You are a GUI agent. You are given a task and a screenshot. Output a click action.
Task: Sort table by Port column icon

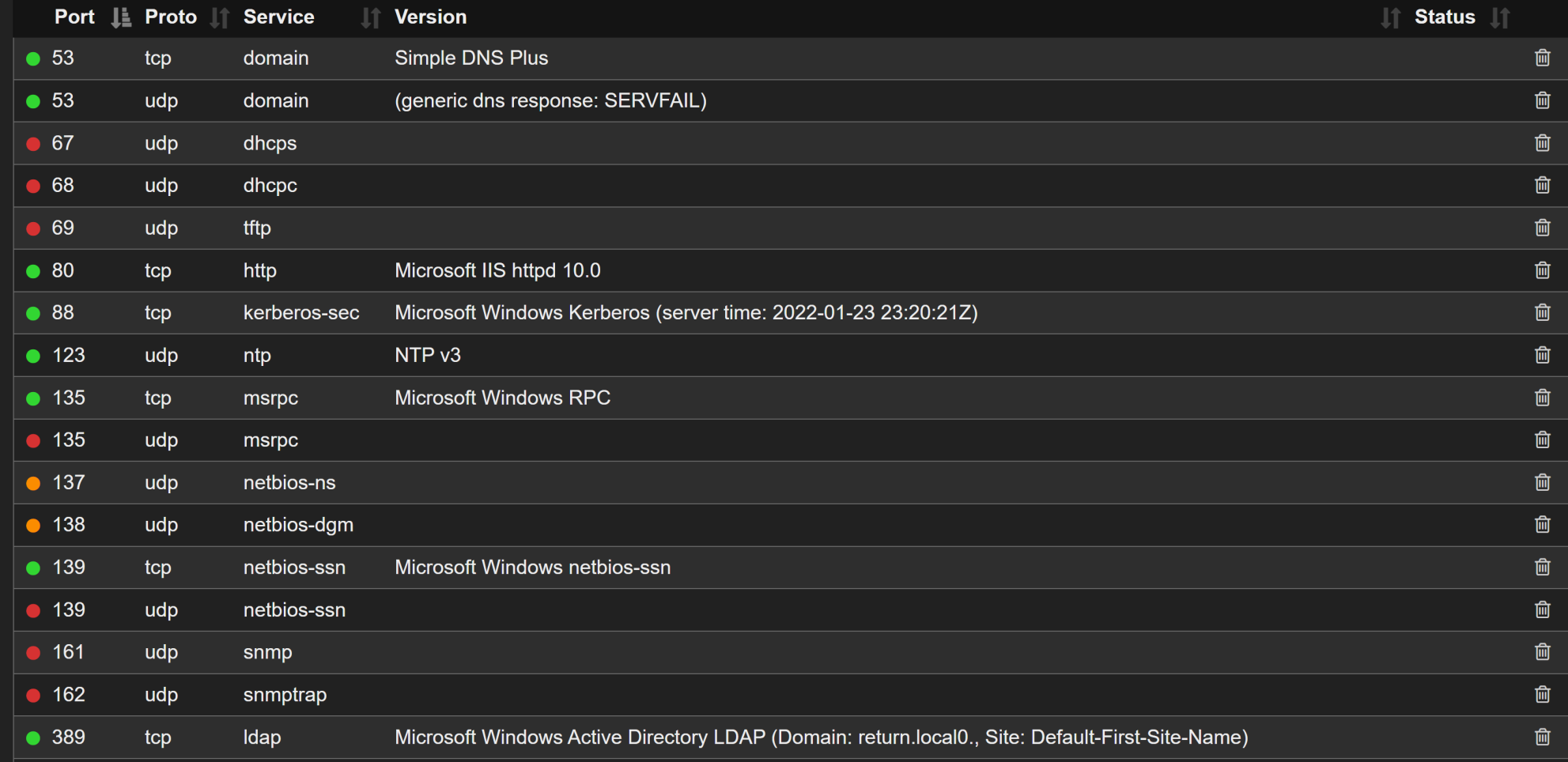point(121,17)
